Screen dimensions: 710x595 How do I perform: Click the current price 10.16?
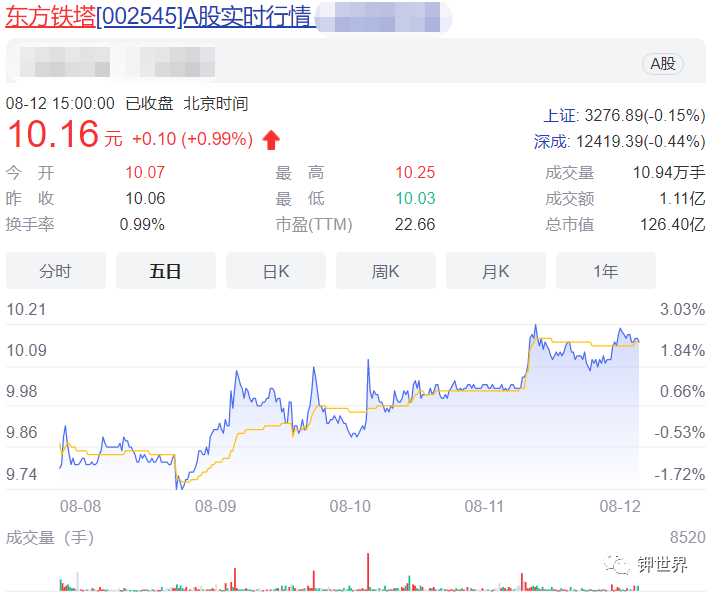coord(53,134)
